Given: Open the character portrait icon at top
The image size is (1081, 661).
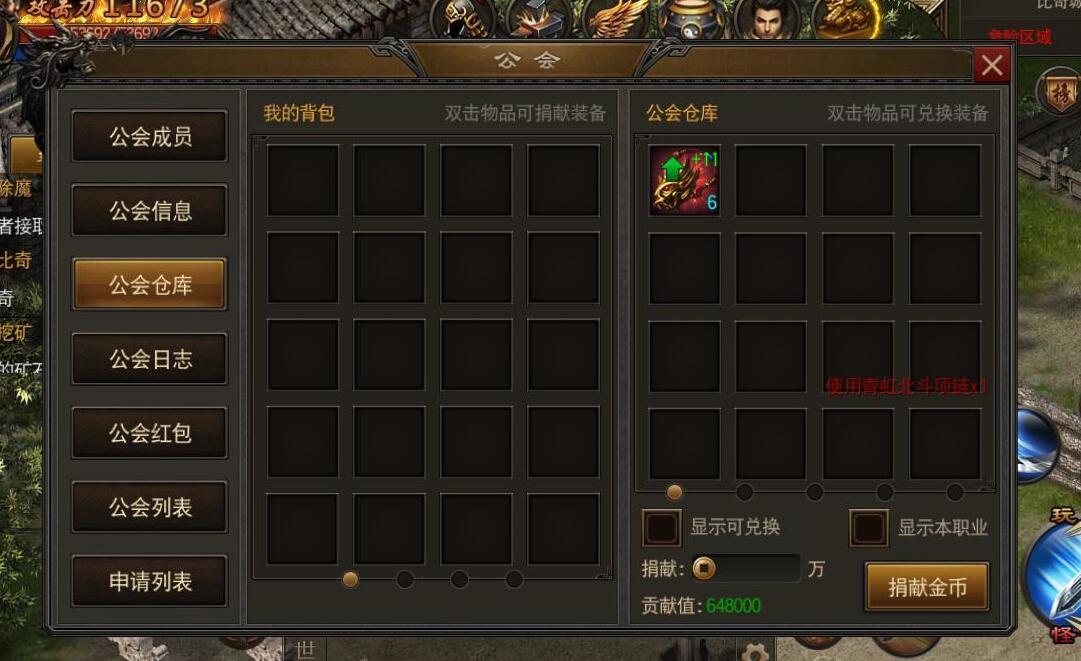Looking at the screenshot, I should point(767,17).
